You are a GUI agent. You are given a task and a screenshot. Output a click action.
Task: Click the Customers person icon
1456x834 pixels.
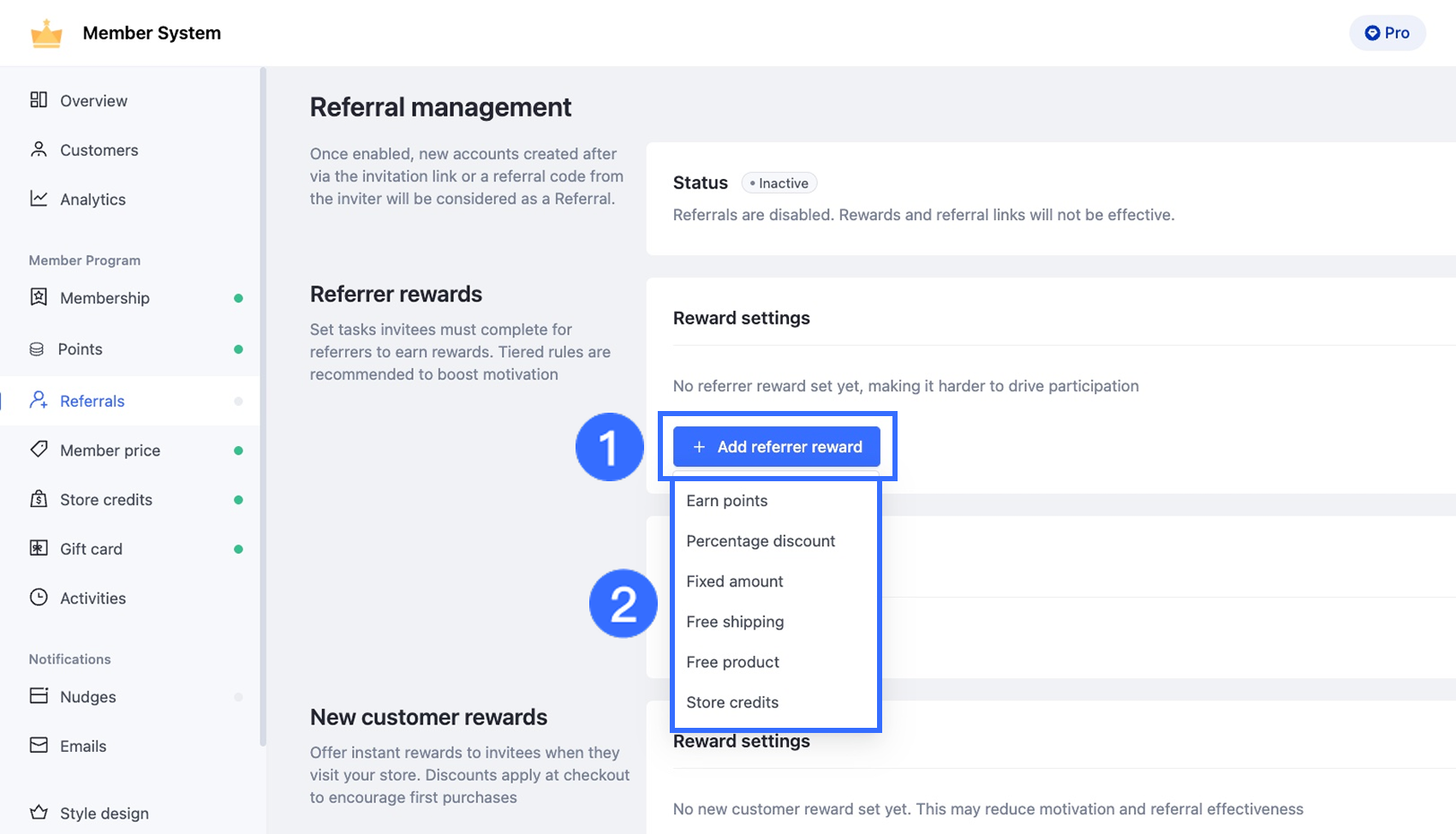(x=39, y=150)
